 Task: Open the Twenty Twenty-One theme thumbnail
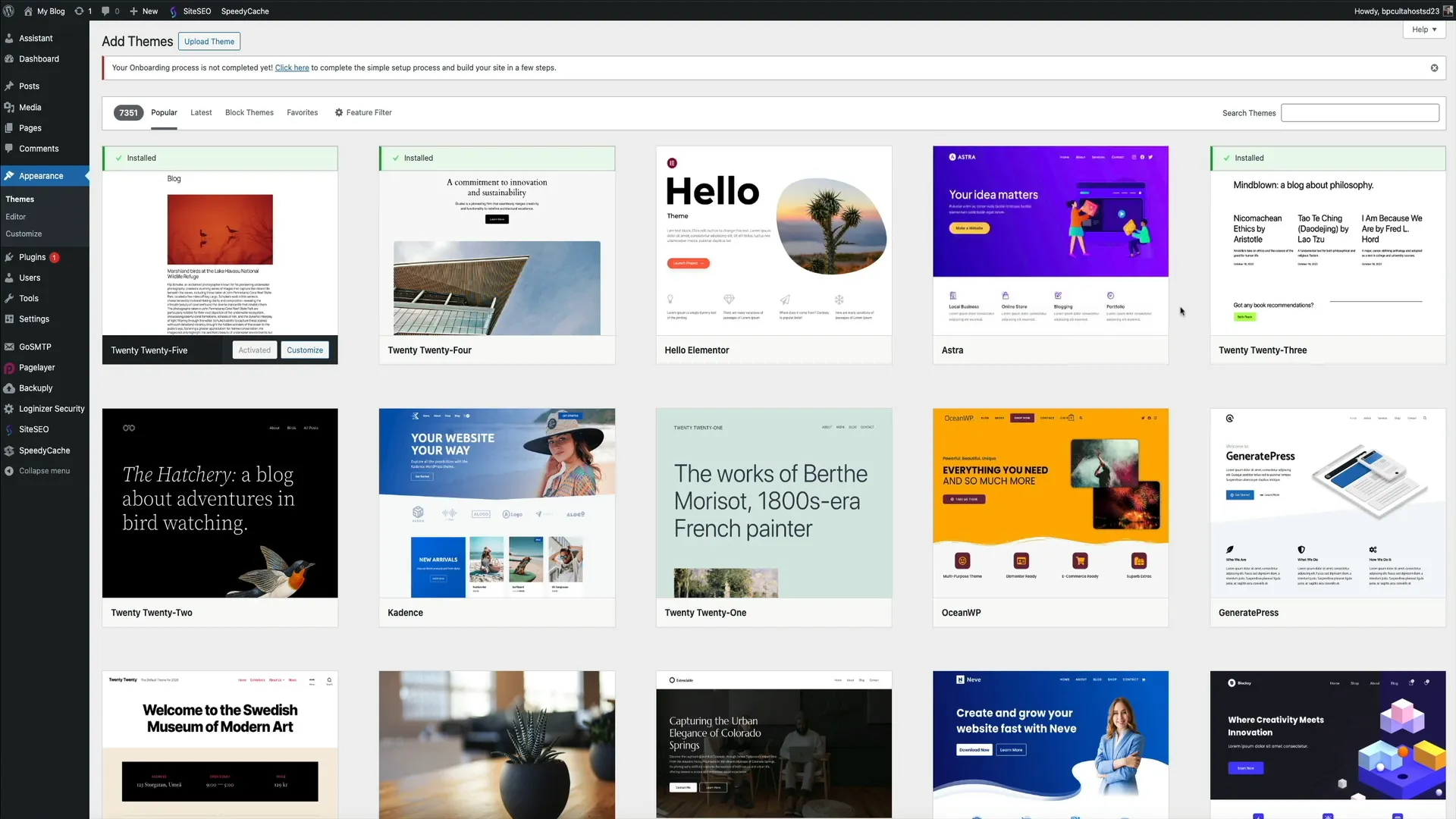point(773,503)
